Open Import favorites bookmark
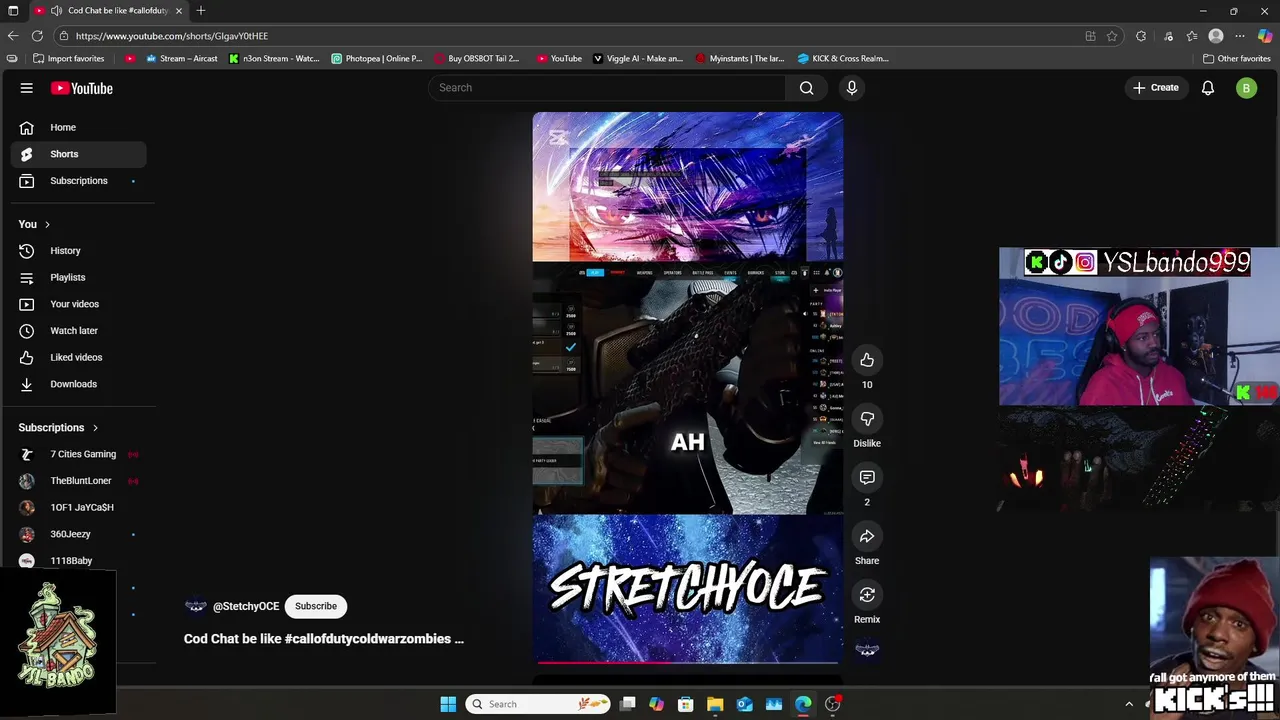1280x720 pixels. [x=68, y=58]
